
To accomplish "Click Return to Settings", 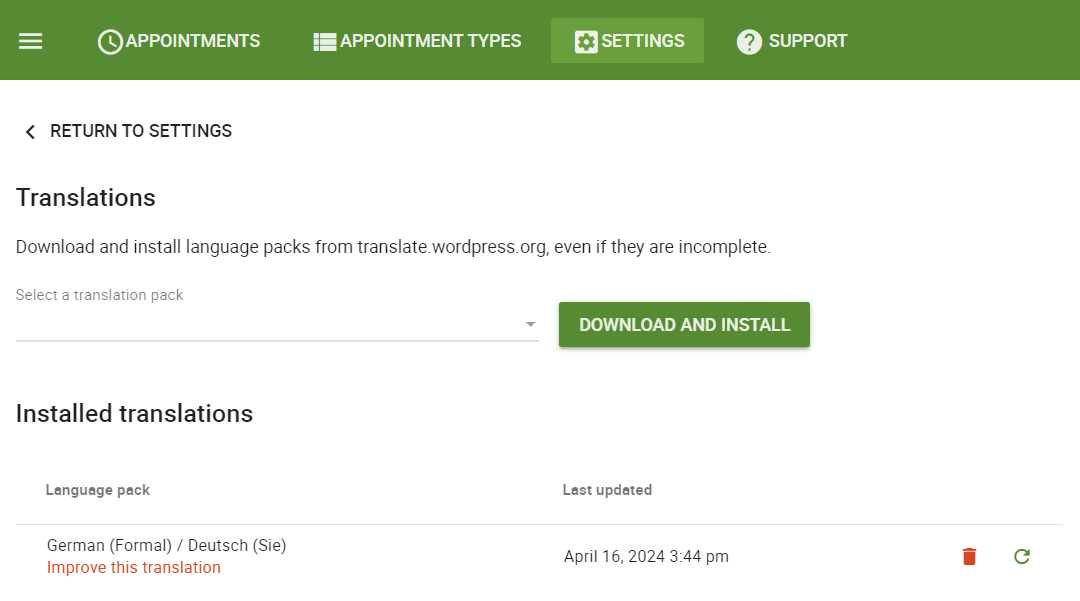I will tap(141, 131).
